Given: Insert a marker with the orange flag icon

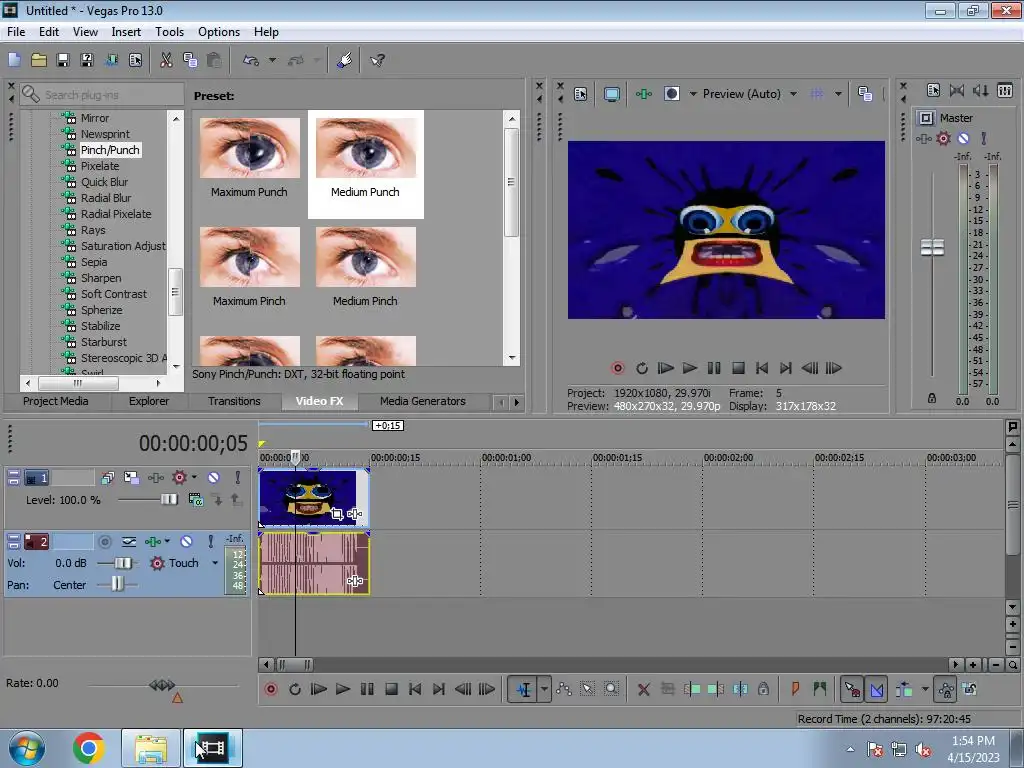Looking at the screenshot, I should click(795, 689).
